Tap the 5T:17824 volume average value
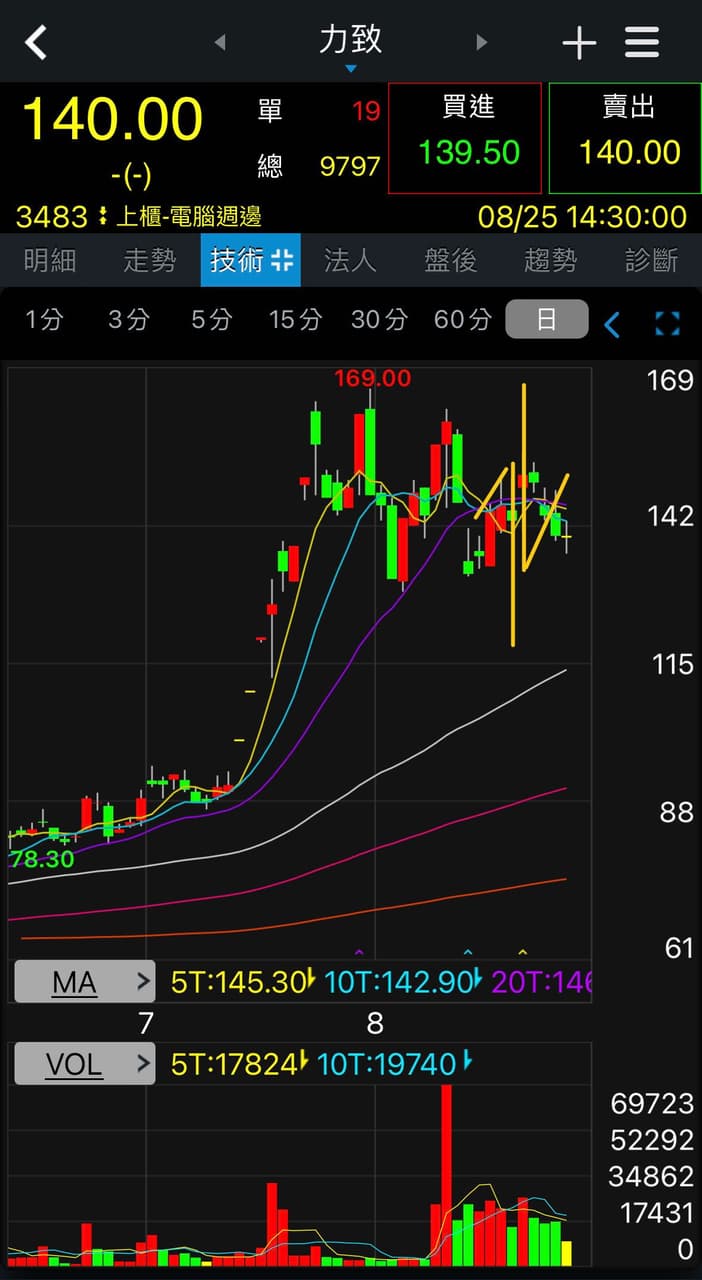 (238, 1064)
